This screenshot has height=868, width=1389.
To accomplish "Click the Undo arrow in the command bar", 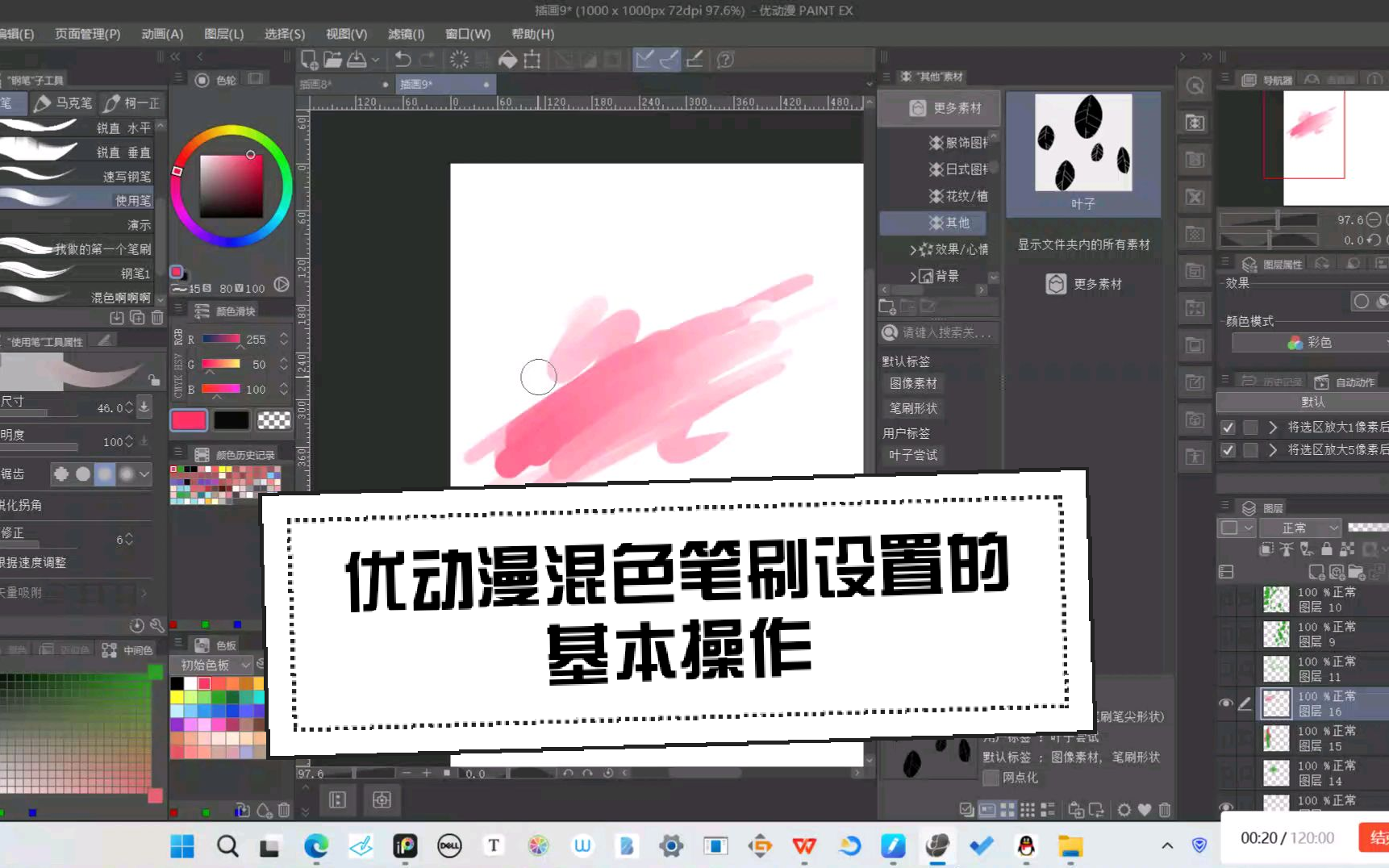I will click(403, 60).
